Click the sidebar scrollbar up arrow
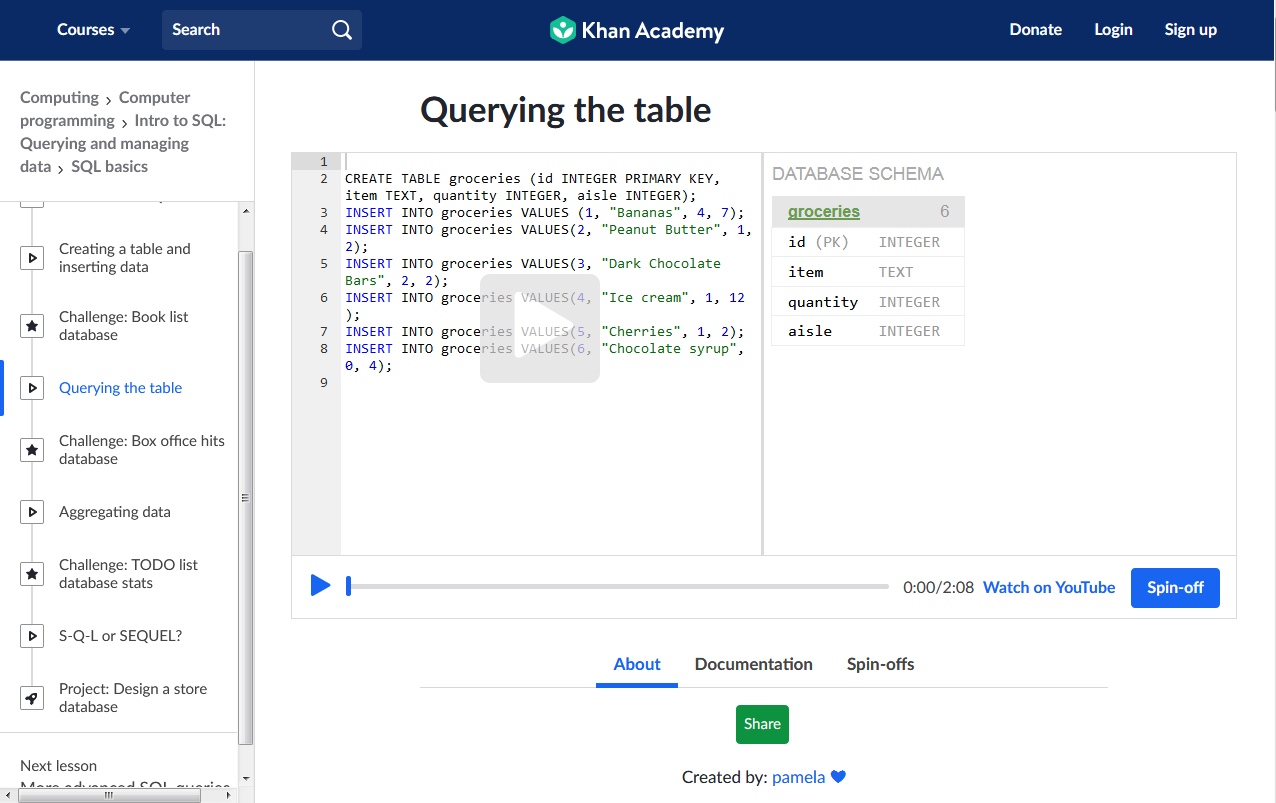 point(246,209)
